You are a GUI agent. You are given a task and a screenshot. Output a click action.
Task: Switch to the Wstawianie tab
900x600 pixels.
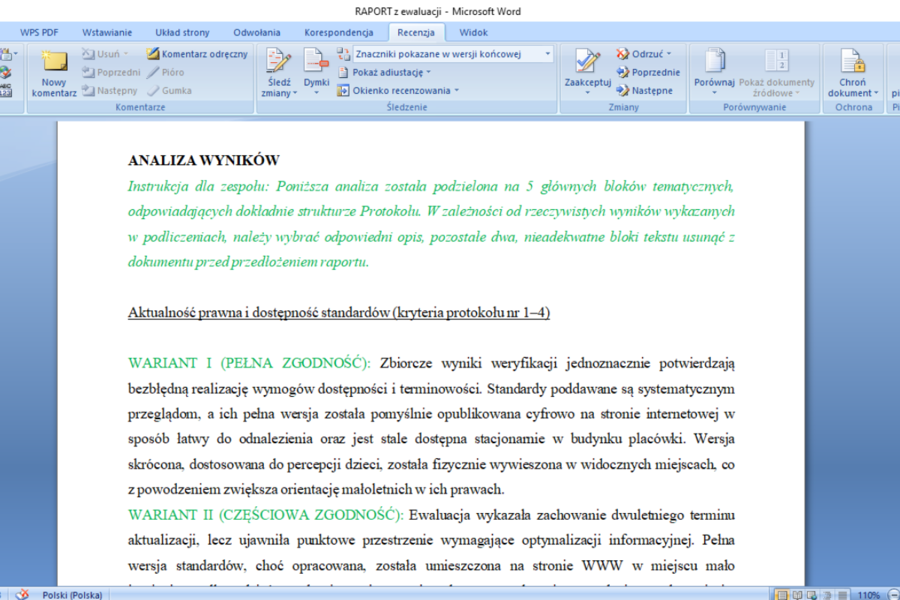[107, 32]
